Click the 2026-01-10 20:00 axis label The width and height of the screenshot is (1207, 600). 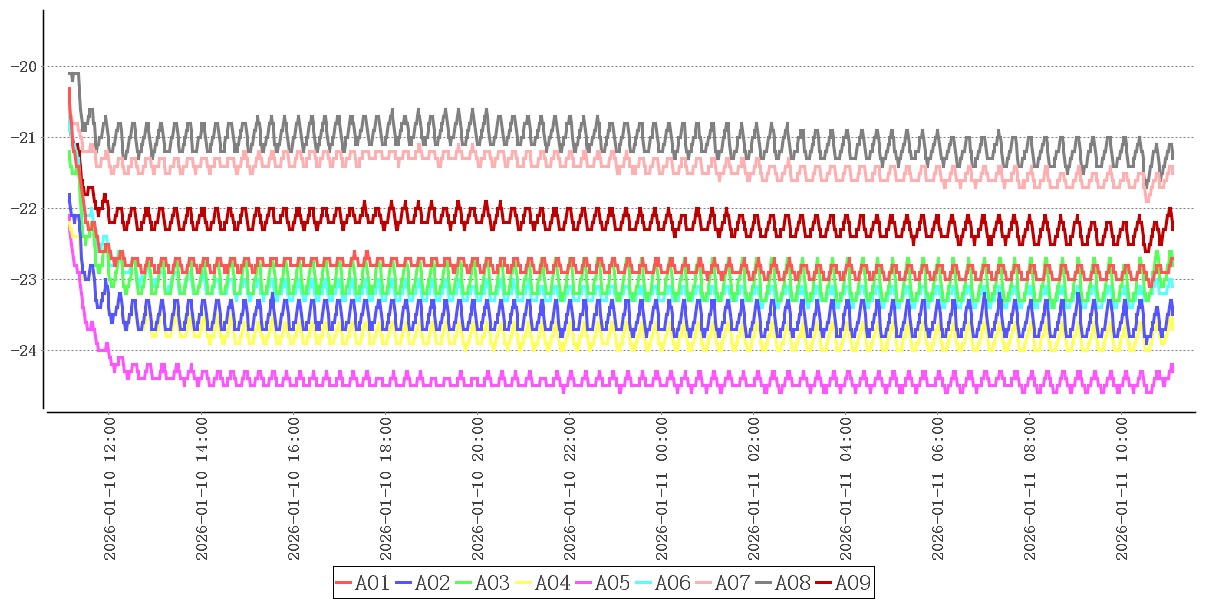click(x=478, y=490)
